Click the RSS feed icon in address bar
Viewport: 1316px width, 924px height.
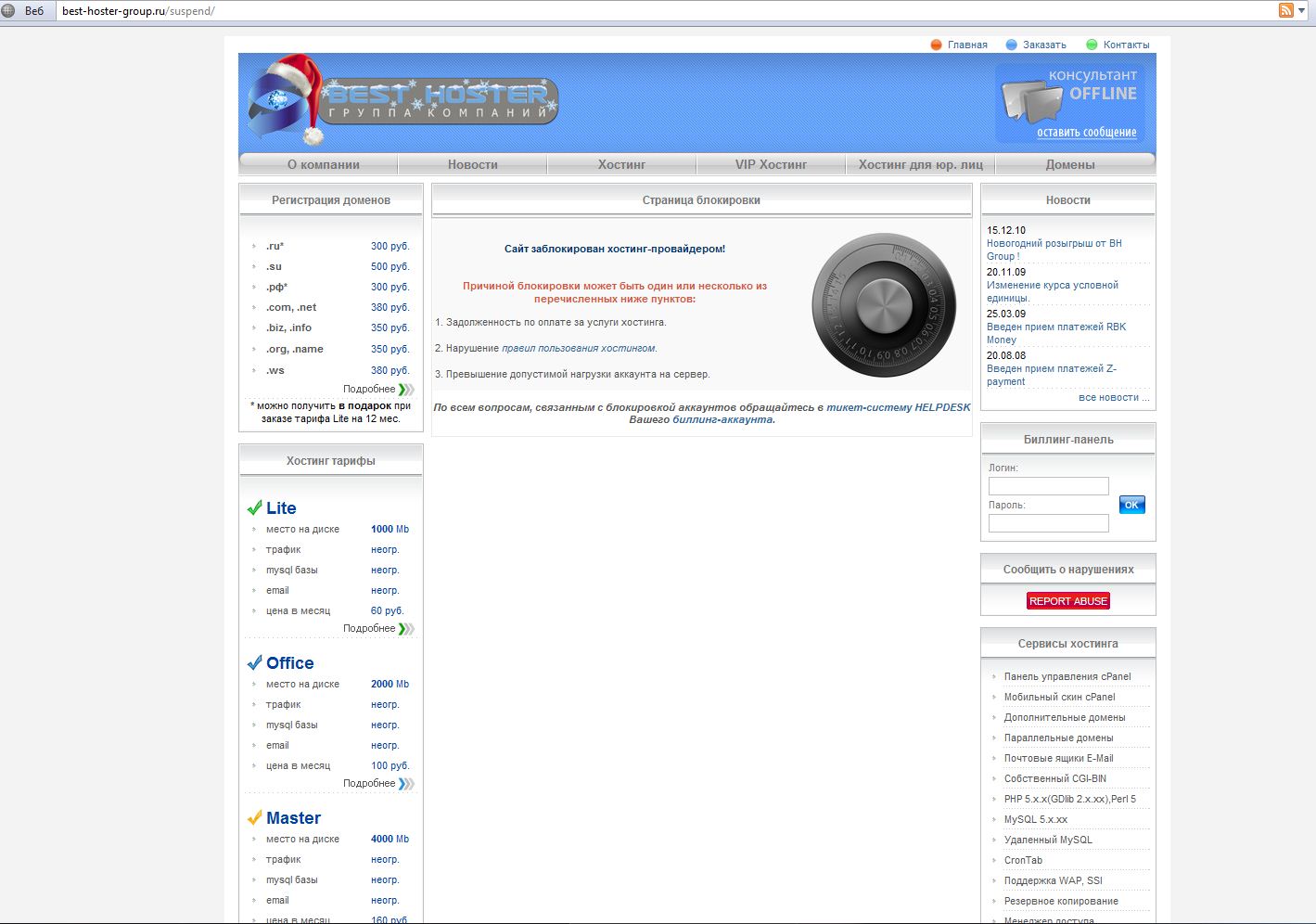1285,10
